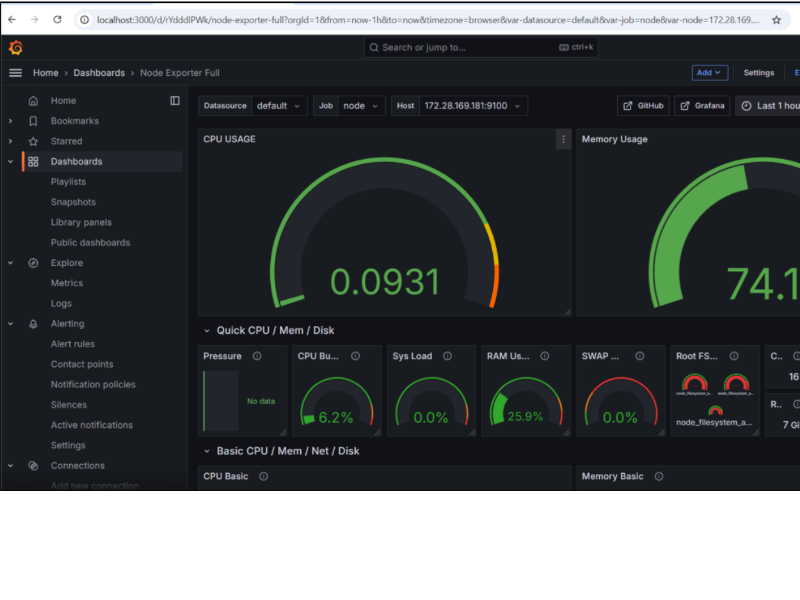The height and width of the screenshot is (600, 800).
Task: Click the Dashboards breadcrumb link
Action: tap(99, 72)
